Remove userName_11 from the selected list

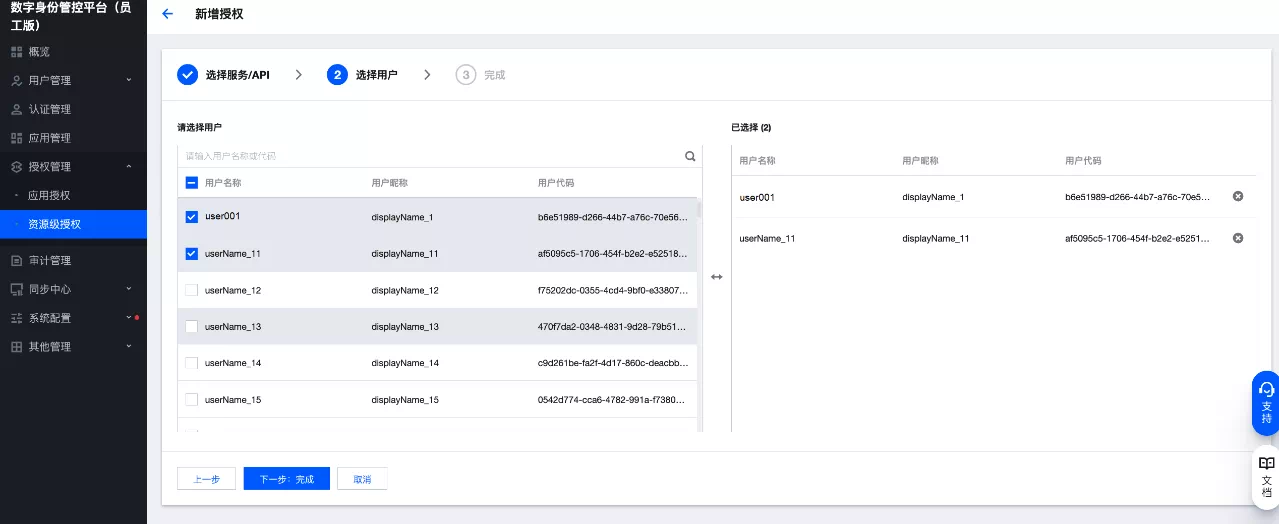[x=1237, y=238]
